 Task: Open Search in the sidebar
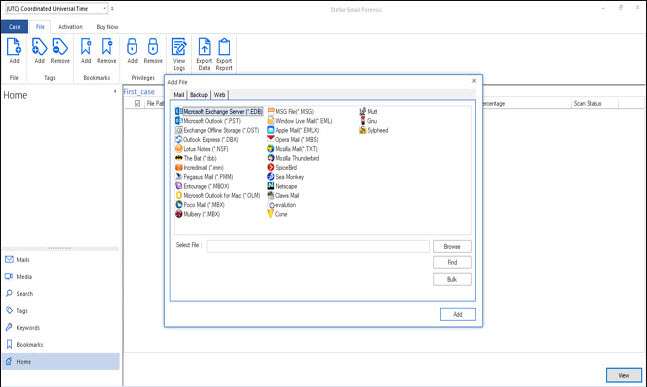[x=61, y=293]
